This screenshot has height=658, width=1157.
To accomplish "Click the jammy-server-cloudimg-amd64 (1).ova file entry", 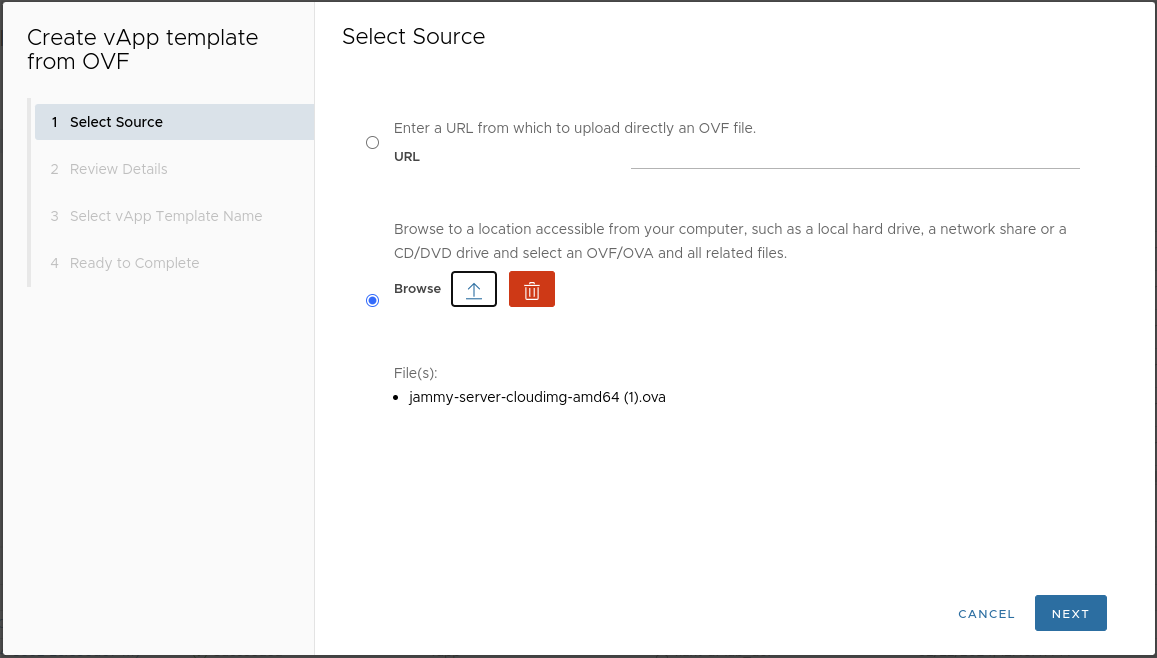I will [x=537, y=397].
